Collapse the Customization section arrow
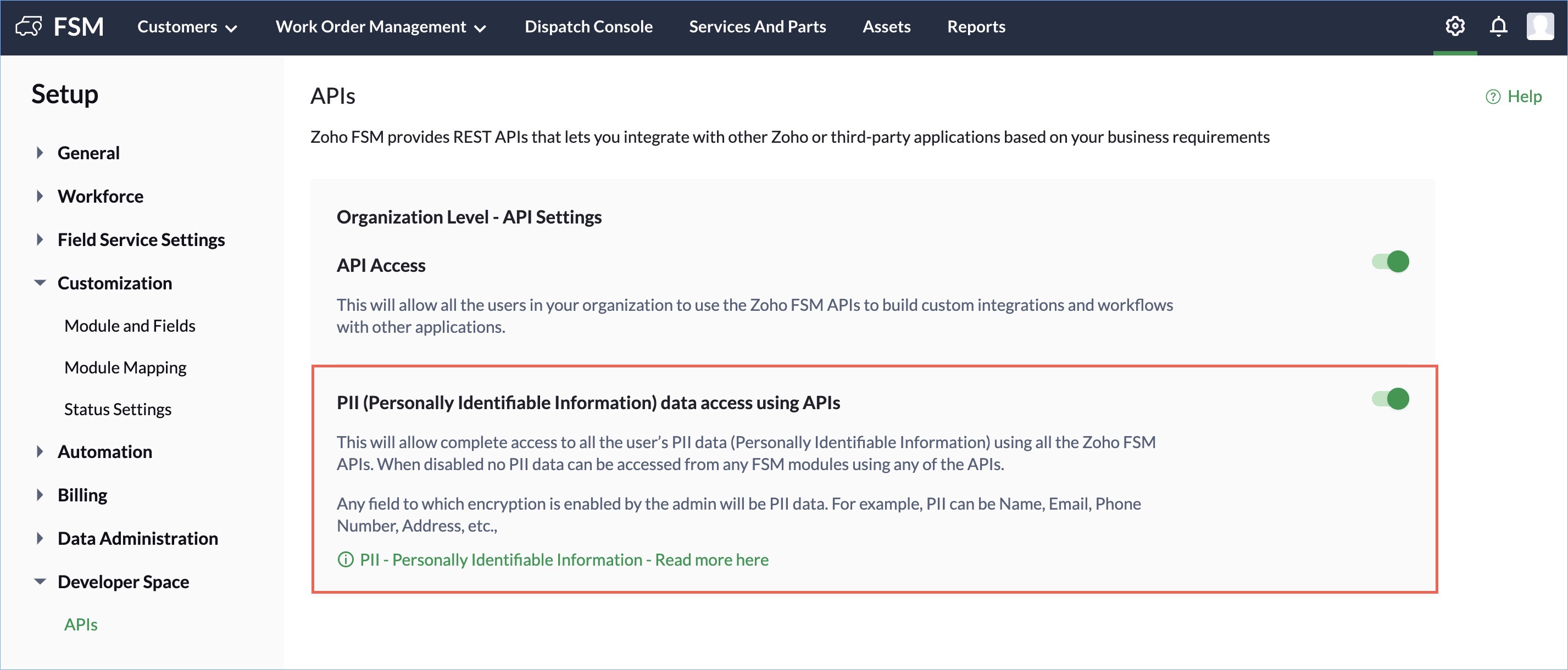The width and height of the screenshot is (1568, 670). pos(40,283)
